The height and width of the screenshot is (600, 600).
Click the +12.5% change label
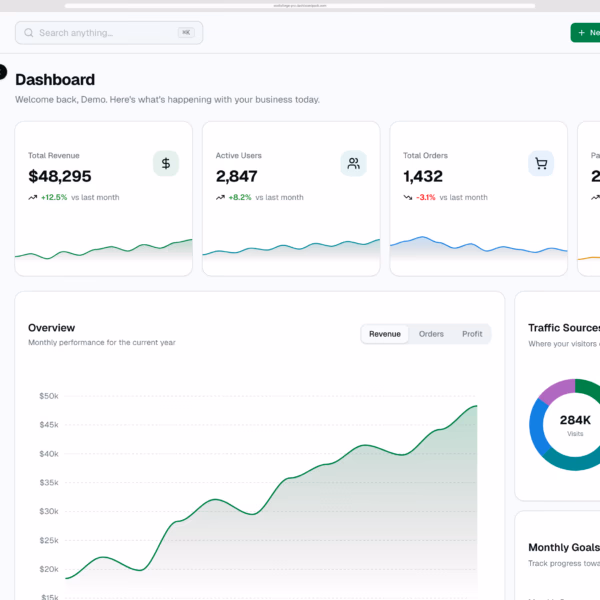point(54,197)
